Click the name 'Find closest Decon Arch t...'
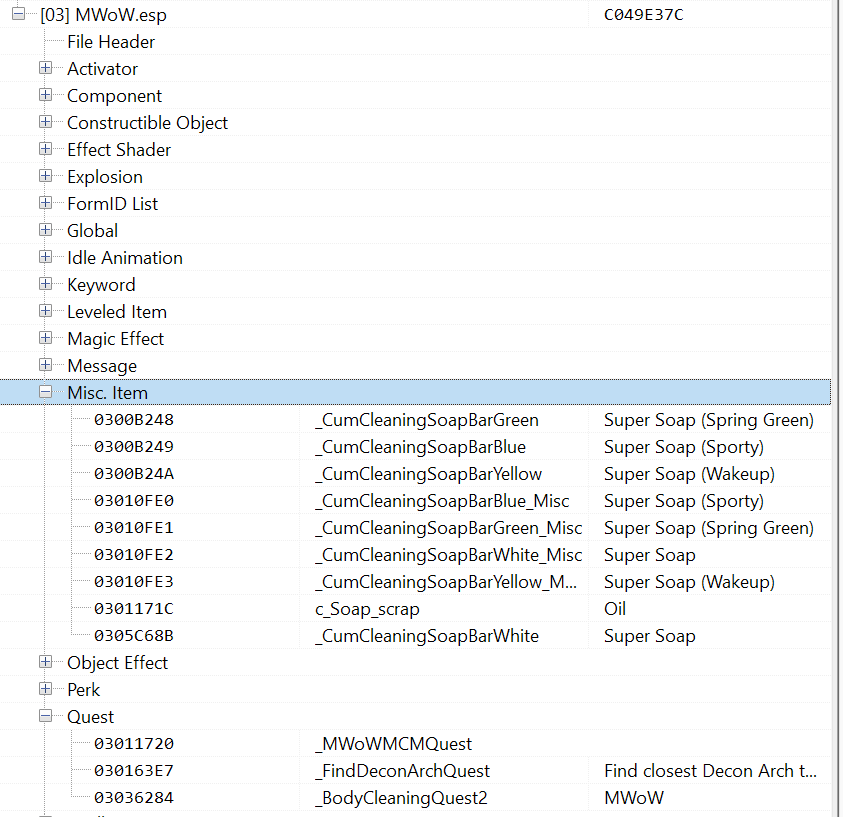The height and width of the screenshot is (817, 843). (x=710, y=771)
